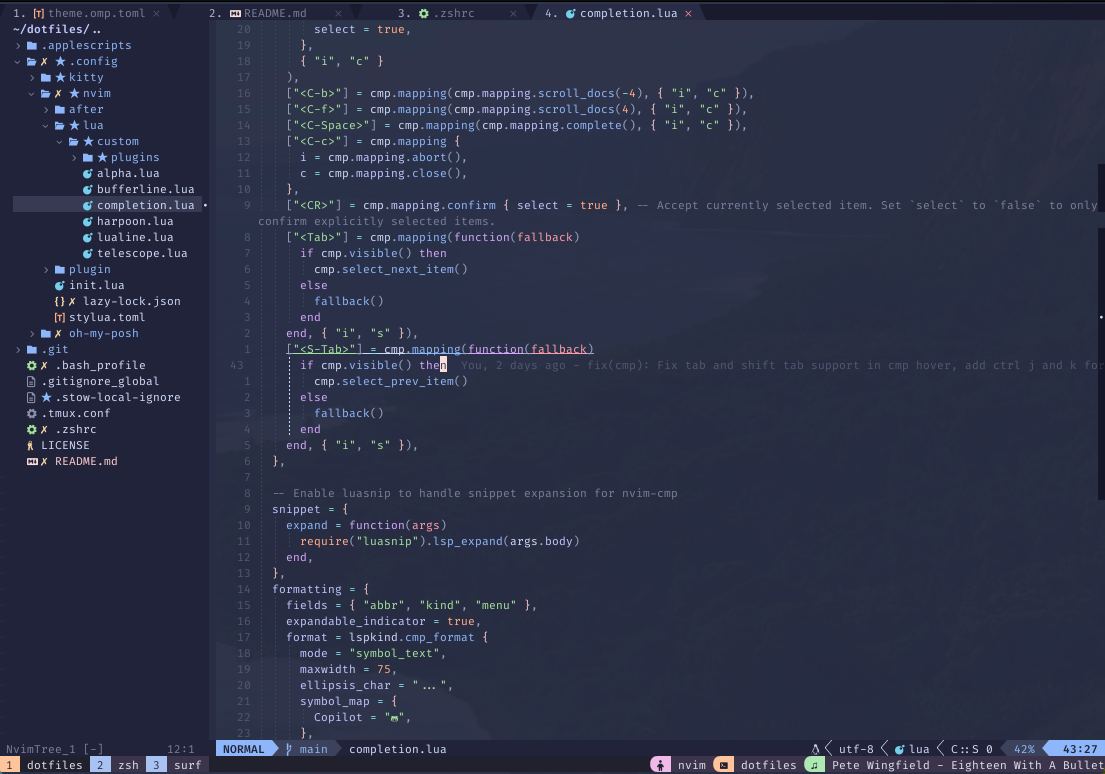Collapse the lua folder chevron
This screenshot has width=1105, height=774.
[46, 125]
